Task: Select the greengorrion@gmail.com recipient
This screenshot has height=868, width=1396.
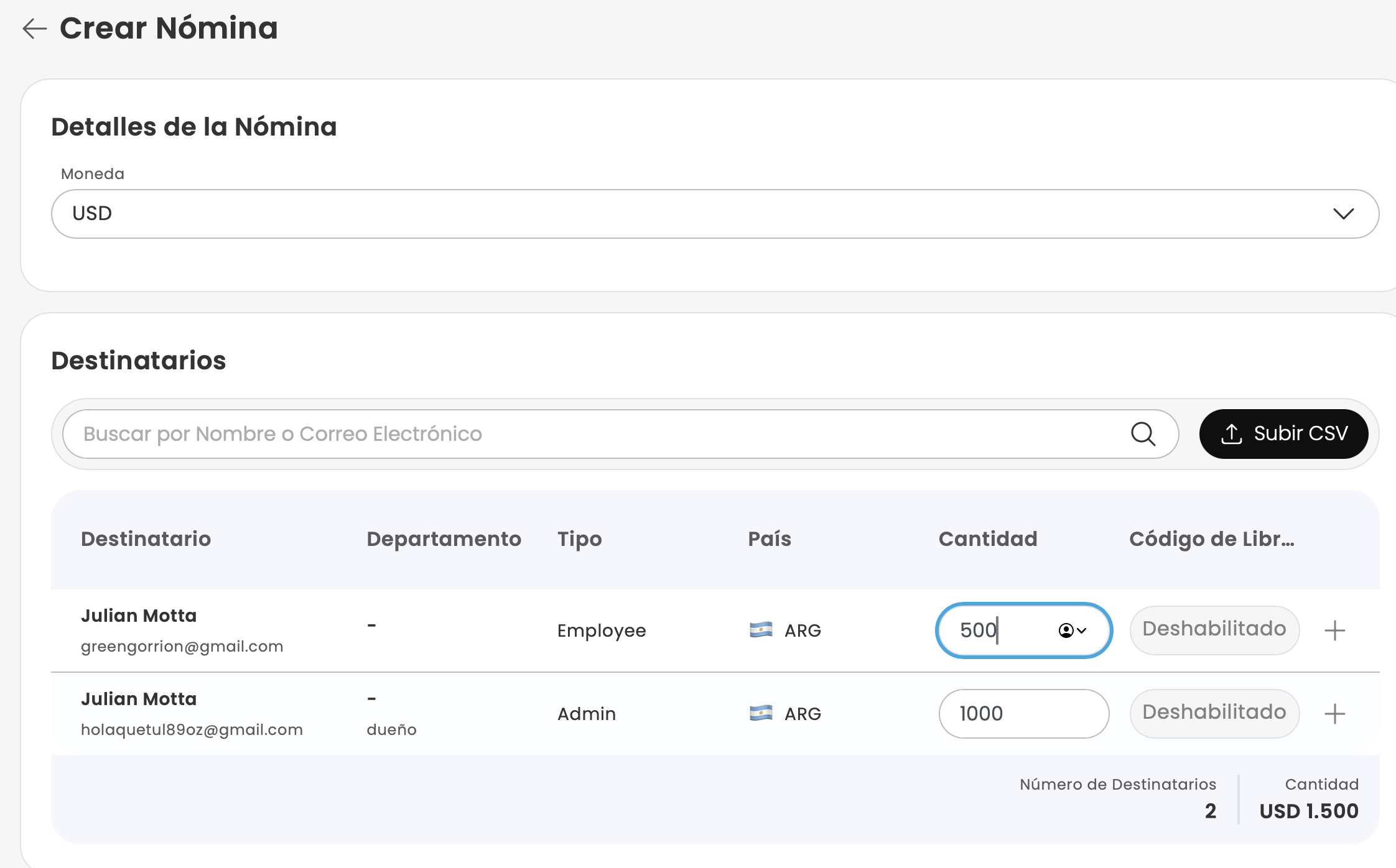Action: 182,646
